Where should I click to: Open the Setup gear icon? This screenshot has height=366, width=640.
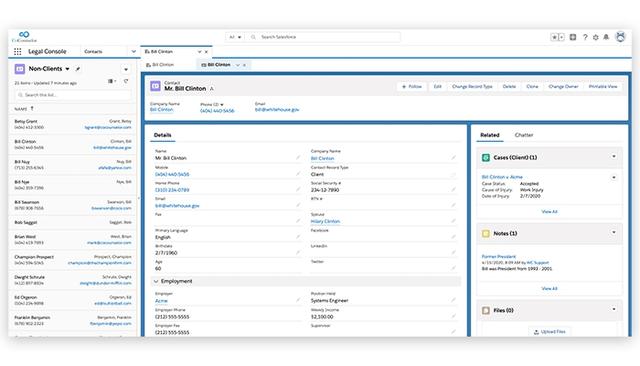(596, 37)
